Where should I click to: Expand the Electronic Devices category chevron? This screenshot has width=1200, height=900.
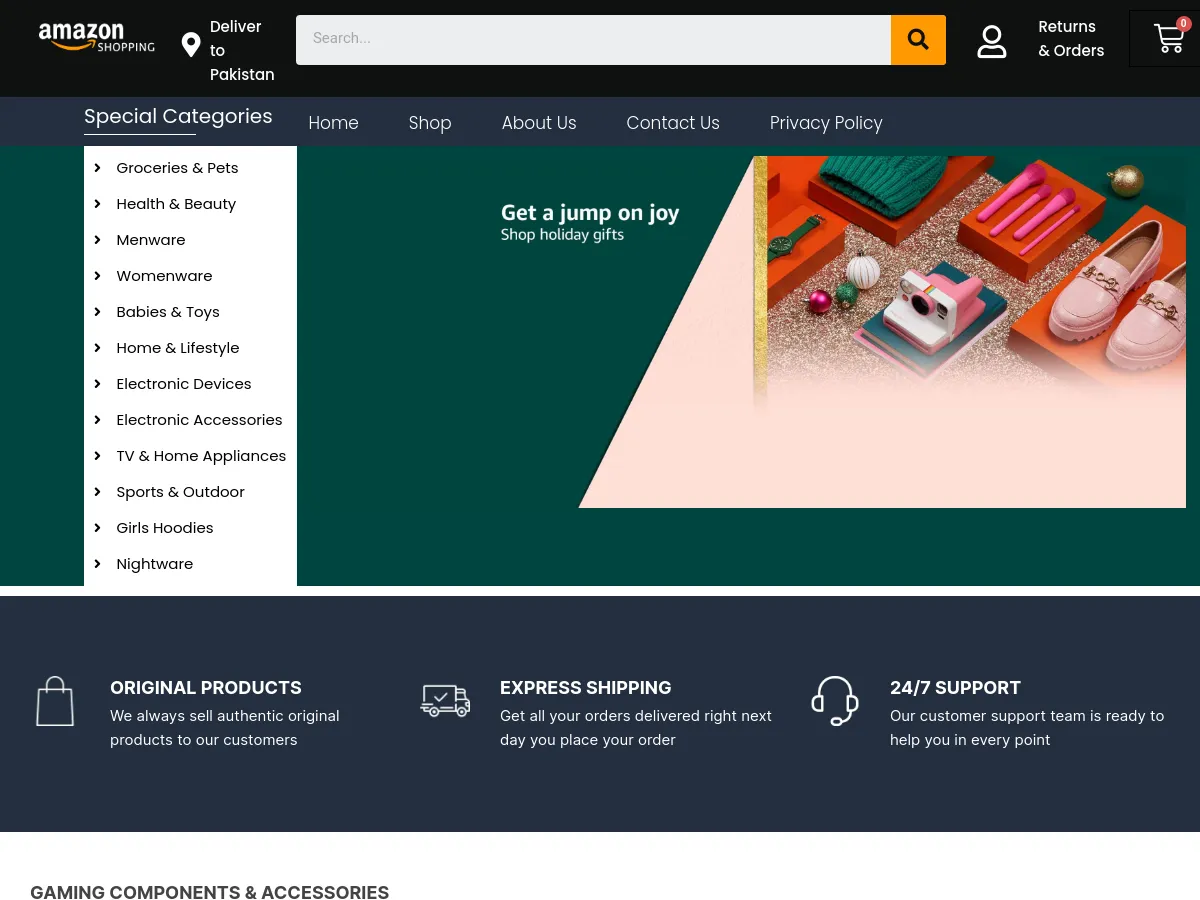tap(97, 383)
